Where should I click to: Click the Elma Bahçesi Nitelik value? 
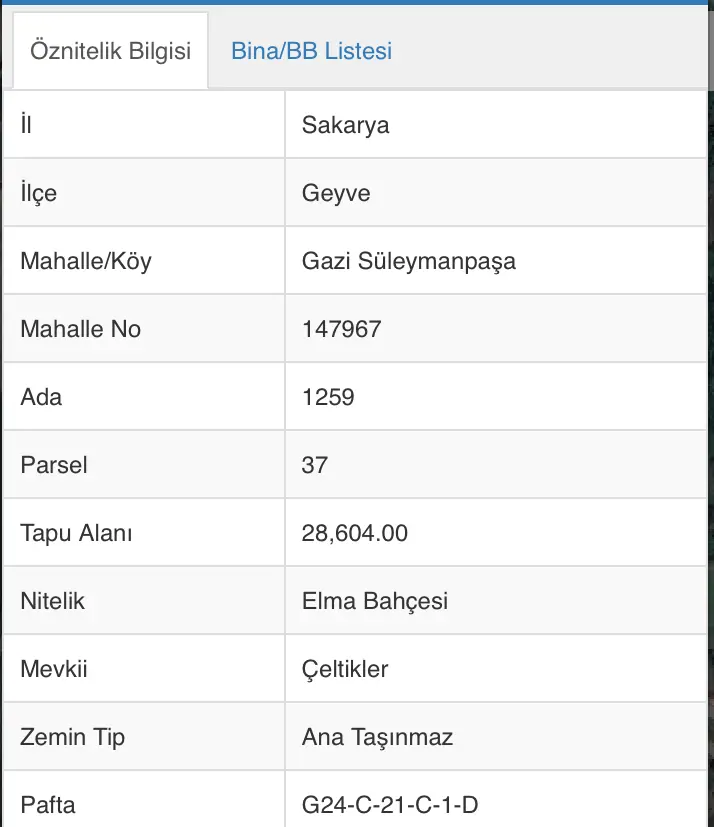click(374, 601)
